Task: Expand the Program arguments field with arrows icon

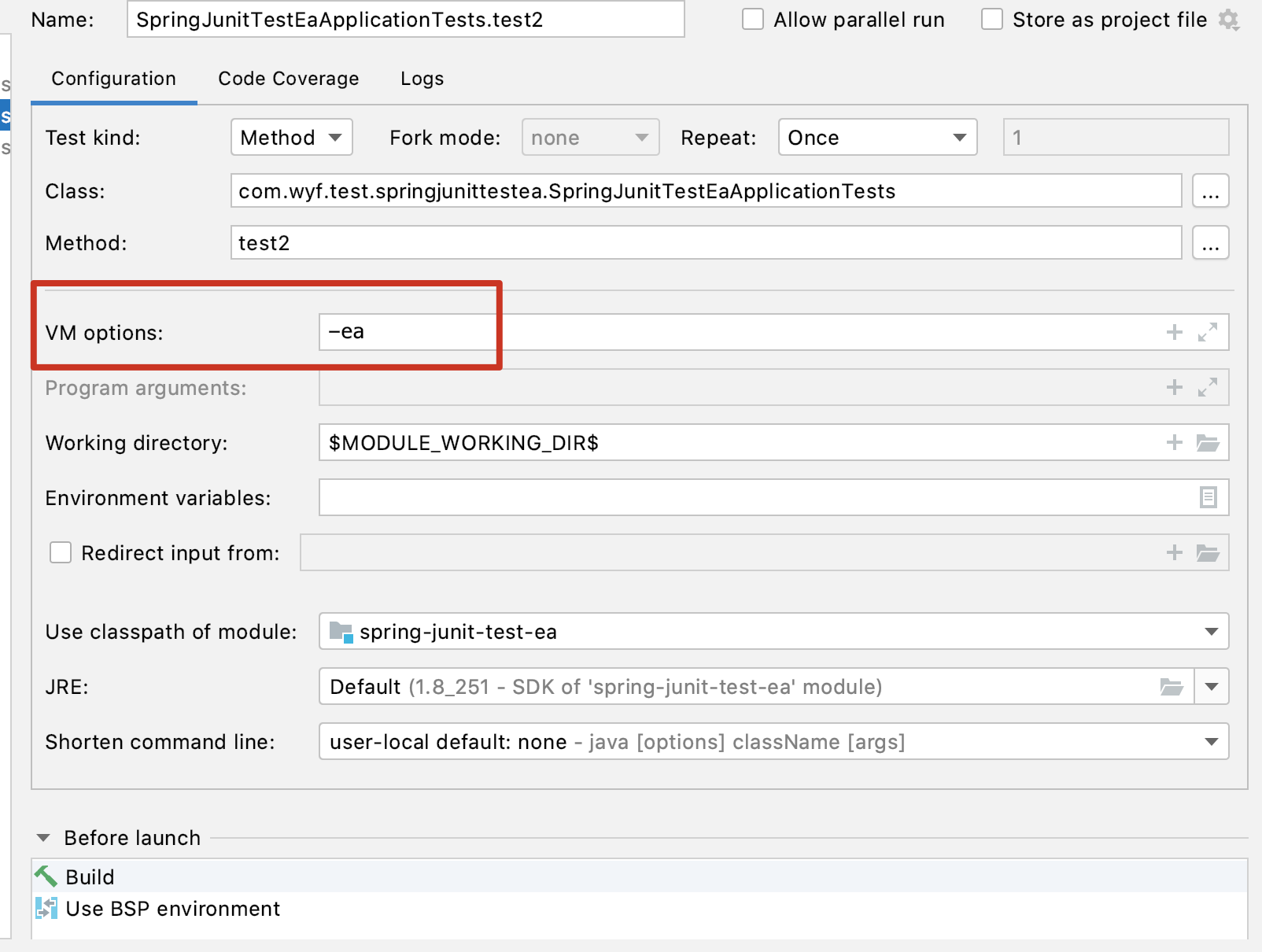Action: tap(1208, 387)
